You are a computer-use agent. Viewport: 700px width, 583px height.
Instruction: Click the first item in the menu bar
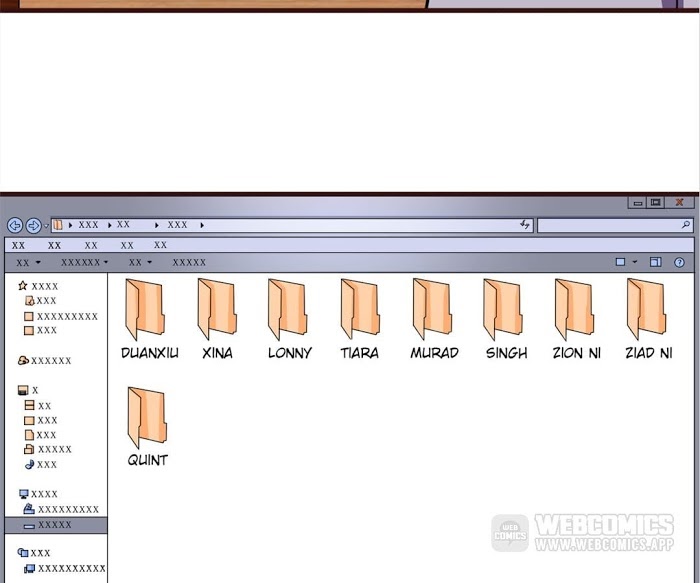tap(19, 245)
